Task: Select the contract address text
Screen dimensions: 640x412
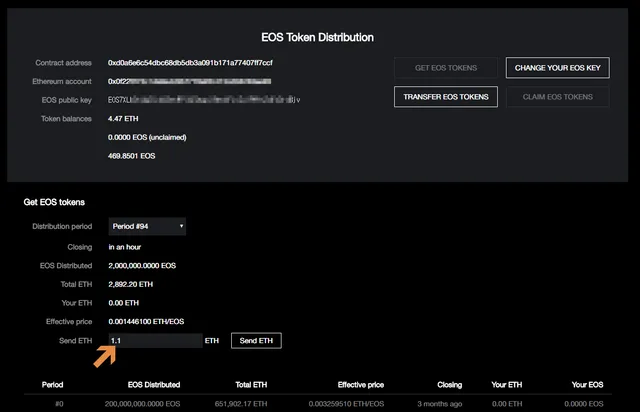Action: point(190,62)
